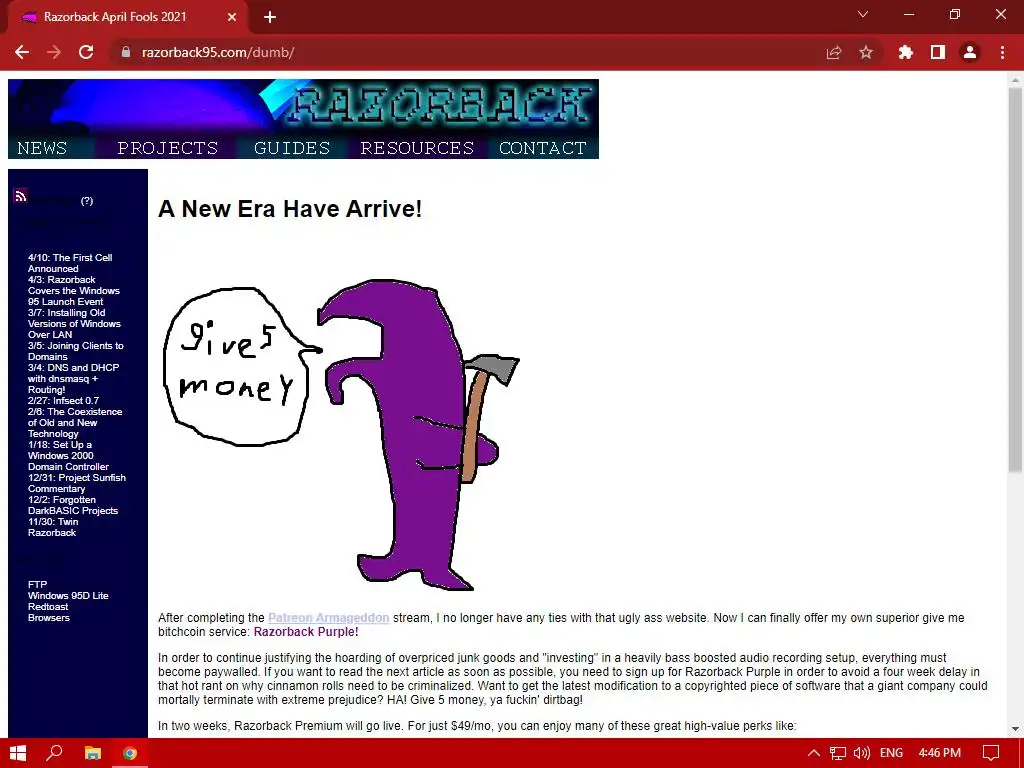This screenshot has width=1024, height=768.
Task: Open '3/4: DNS and DHCP with dnsmasq'
Action: coord(73,378)
